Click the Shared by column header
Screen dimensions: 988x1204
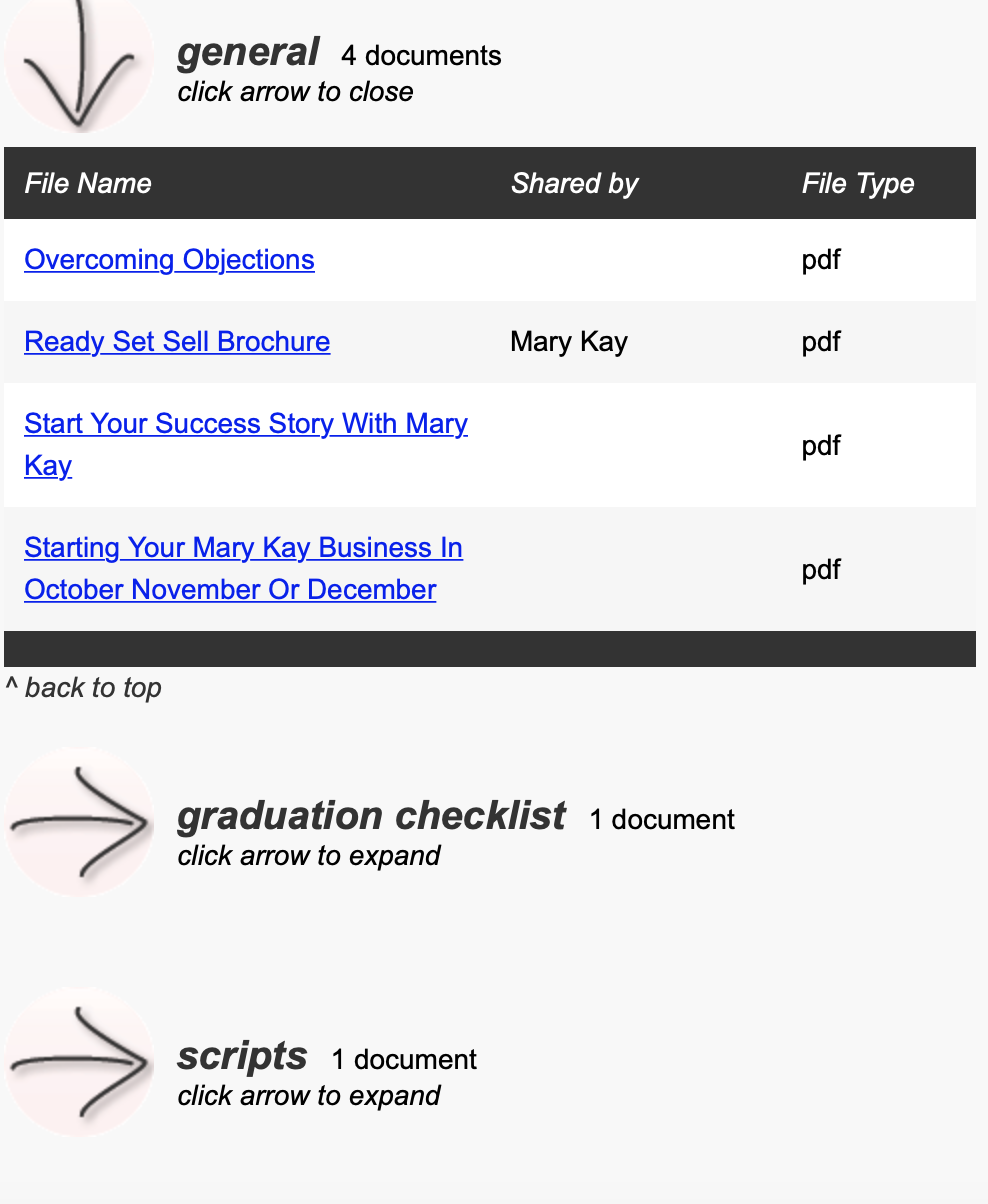tap(574, 184)
